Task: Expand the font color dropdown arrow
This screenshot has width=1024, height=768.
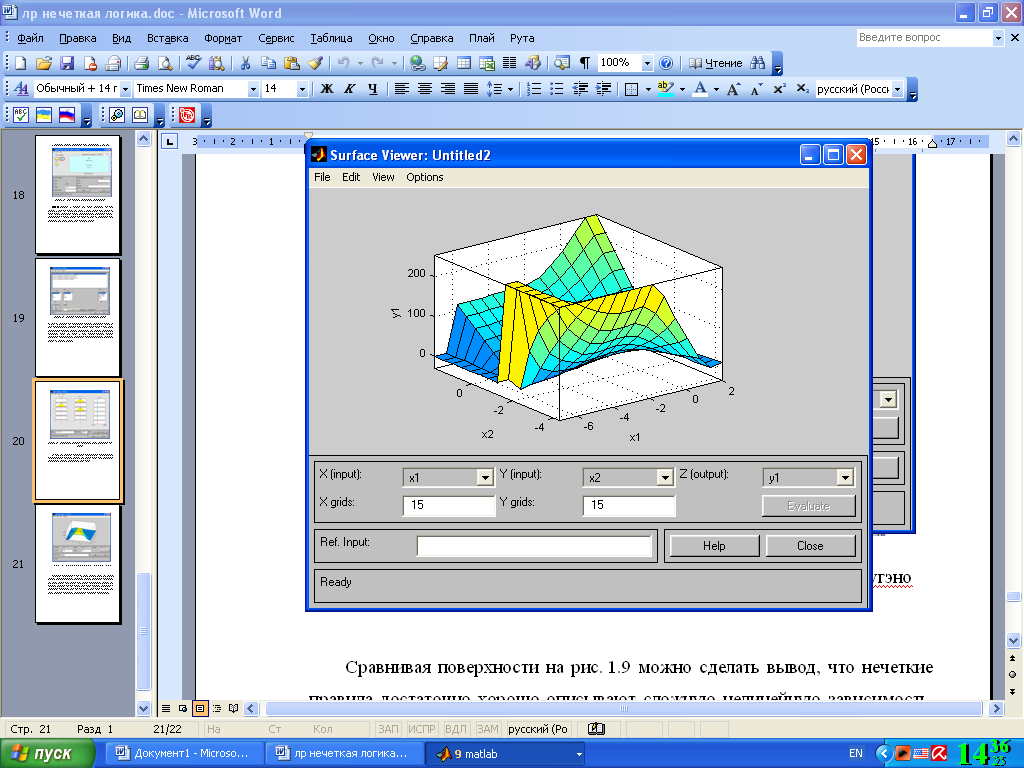Action: [716, 89]
